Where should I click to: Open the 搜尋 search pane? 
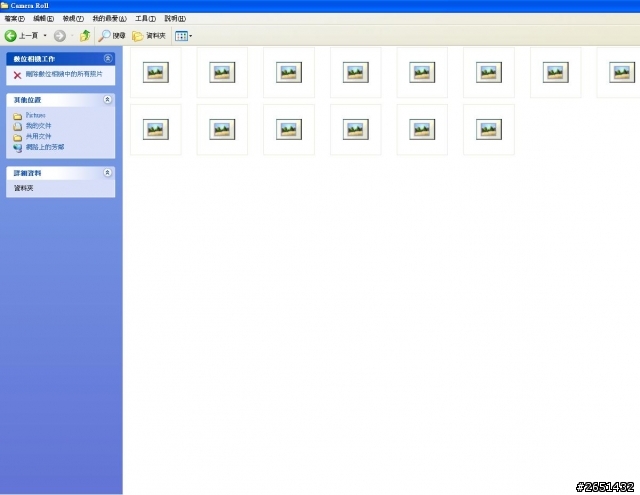(112, 36)
